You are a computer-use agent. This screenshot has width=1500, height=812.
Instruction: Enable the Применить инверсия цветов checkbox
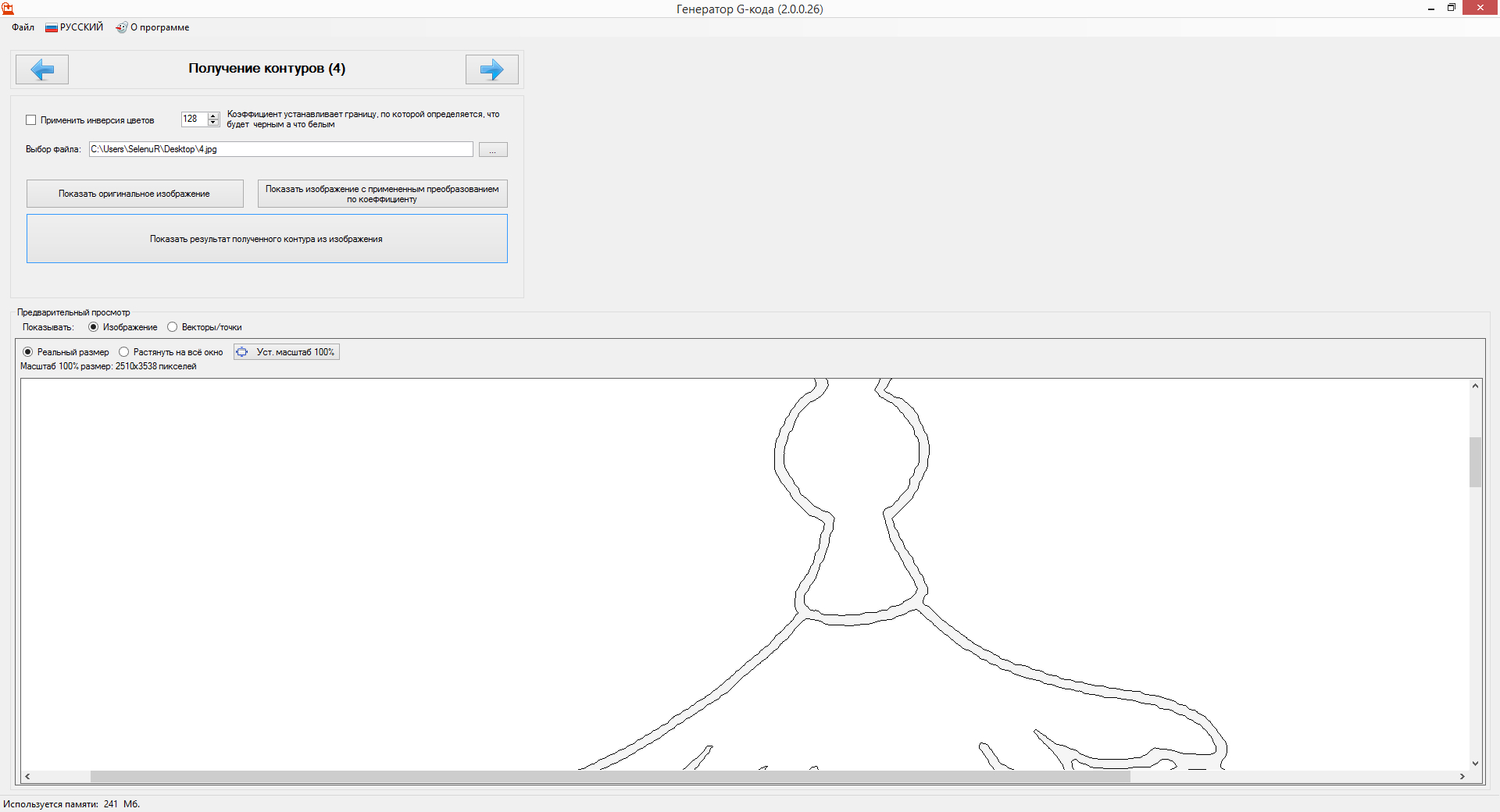click(x=31, y=120)
